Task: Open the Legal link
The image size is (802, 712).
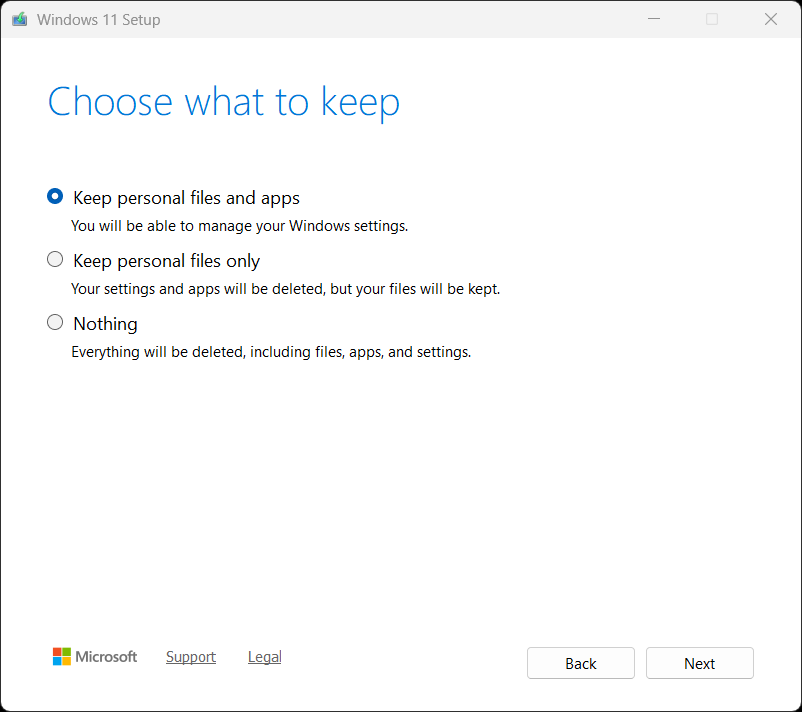Action: tap(264, 657)
